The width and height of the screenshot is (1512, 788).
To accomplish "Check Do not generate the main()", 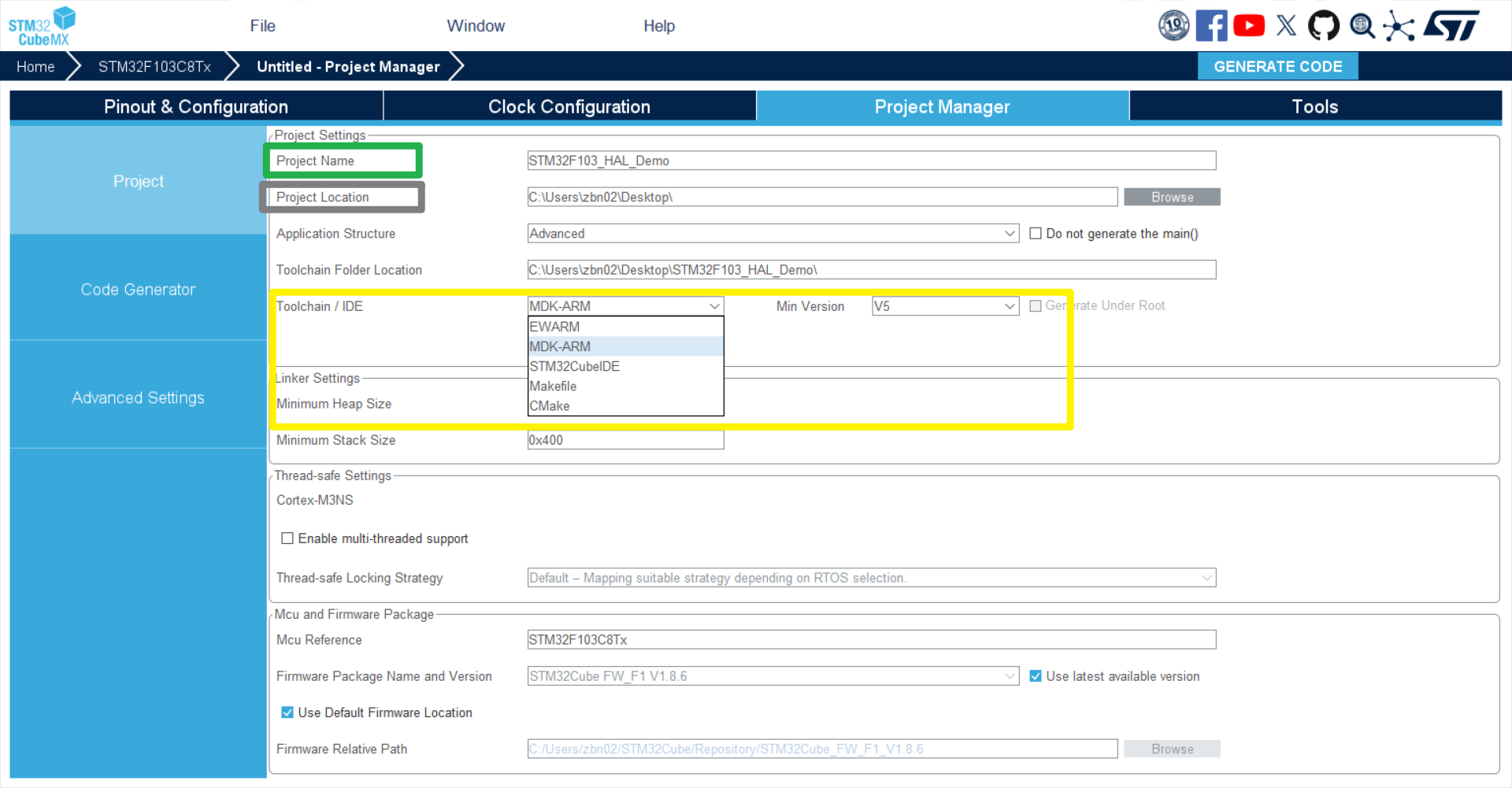I will 1036,234.
